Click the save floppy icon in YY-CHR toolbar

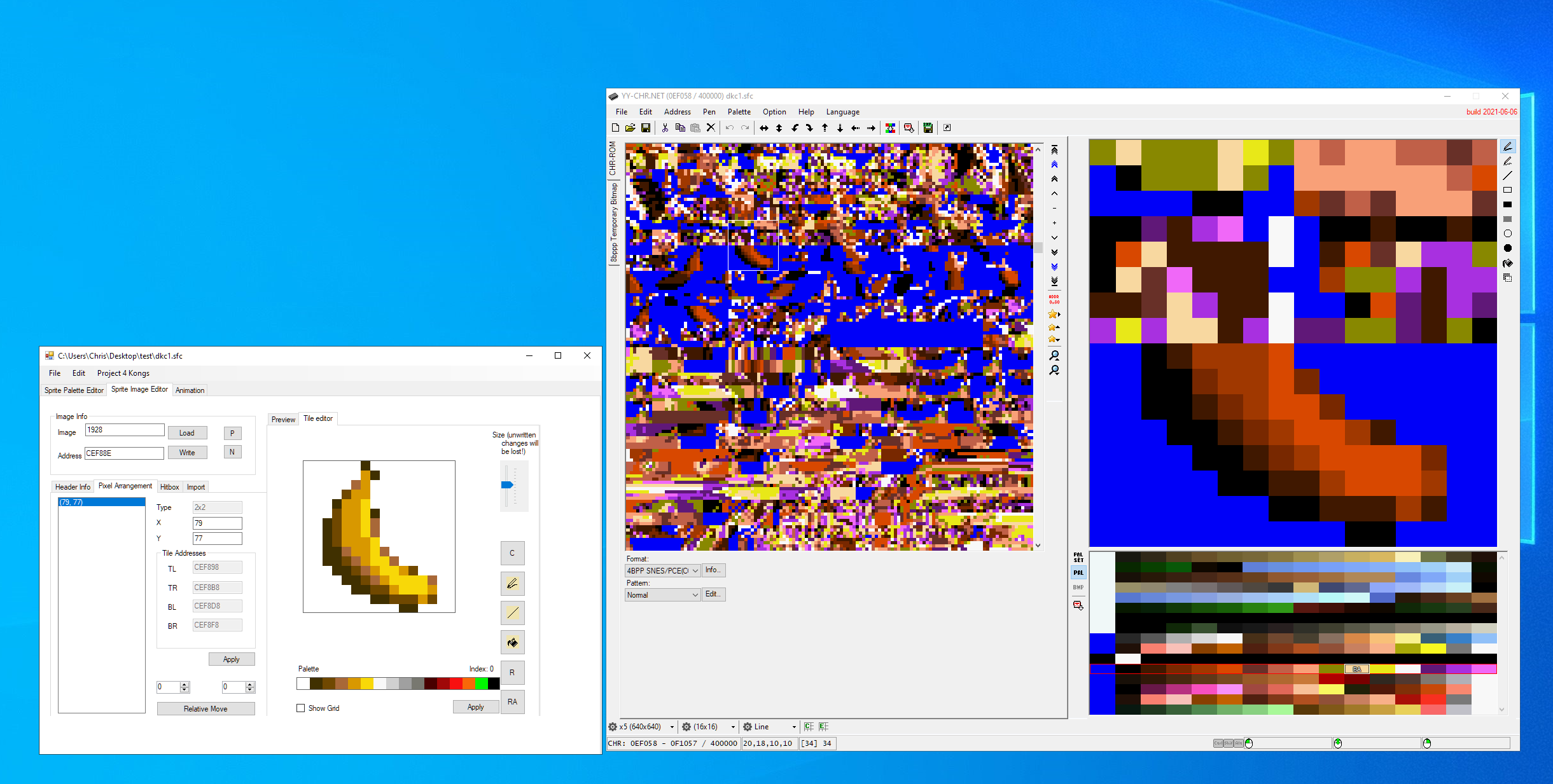645,128
